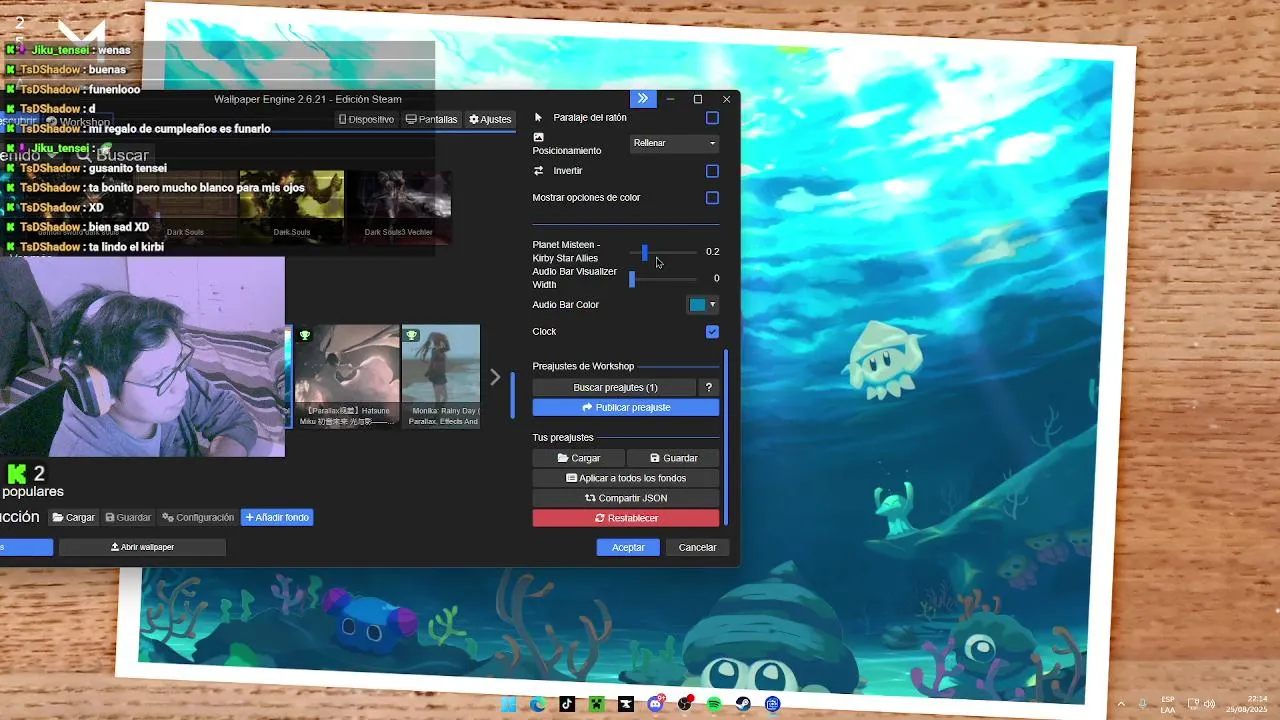1280x720 pixels.
Task: Open CurseForge anvil icon in the taskbar
Action: (x=626, y=704)
